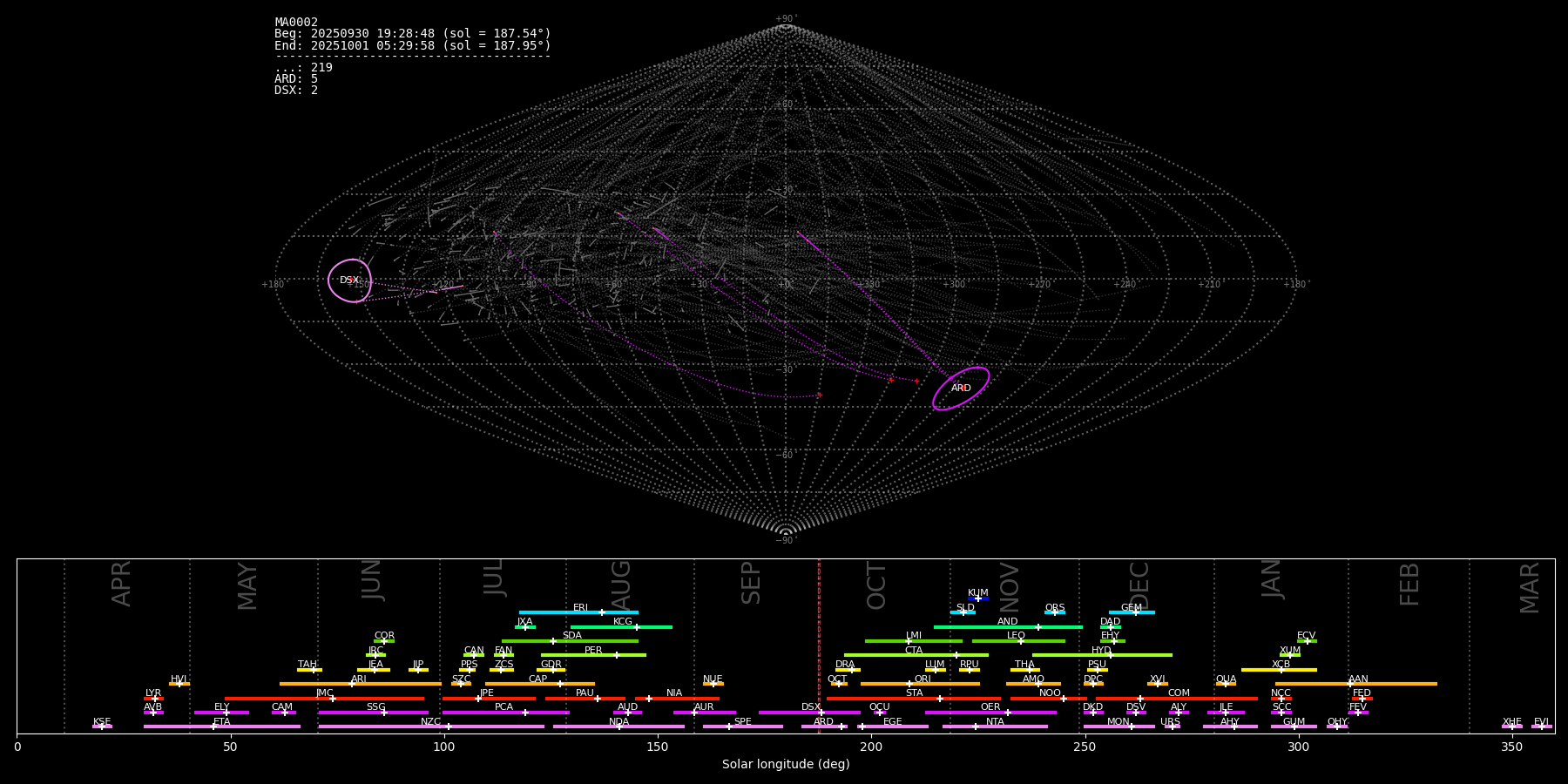Click the +240 longitude label on map
Screen dimensions: 1568x784
(1124, 285)
